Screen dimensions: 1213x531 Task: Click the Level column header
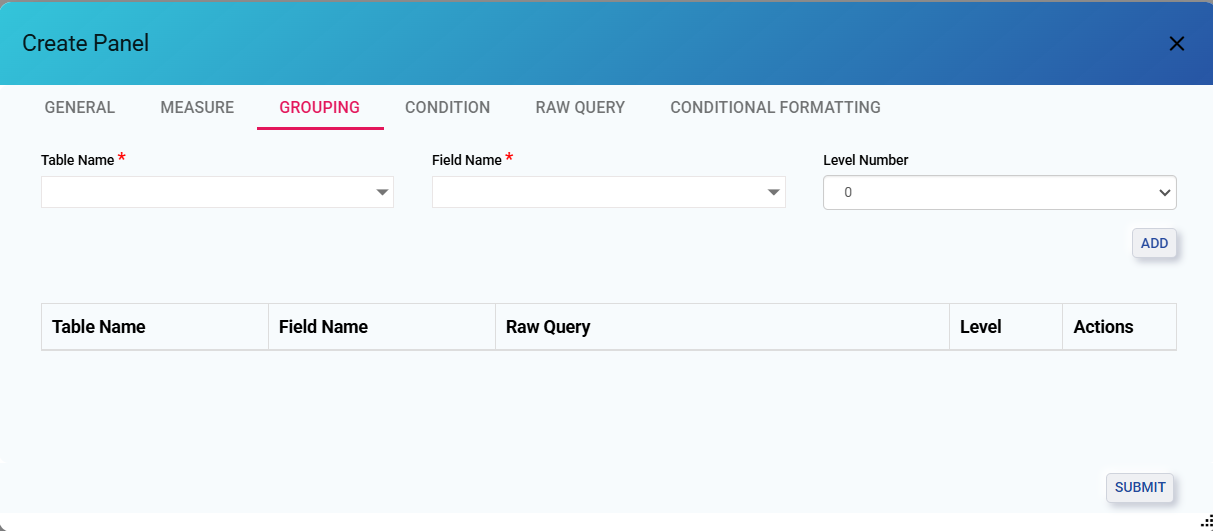click(x=1006, y=327)
